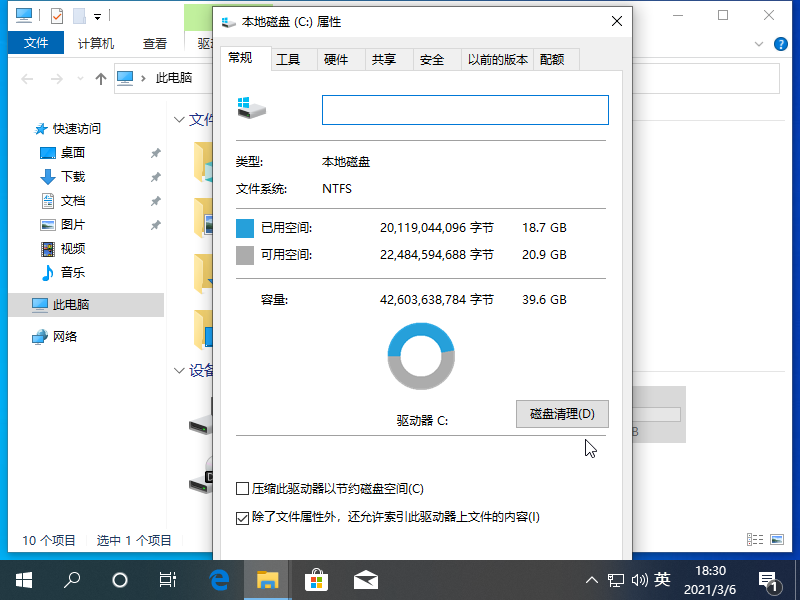The image size is (800, 600).
Task: Open the Microsoft Store taskbar icon
Action: 316,579
